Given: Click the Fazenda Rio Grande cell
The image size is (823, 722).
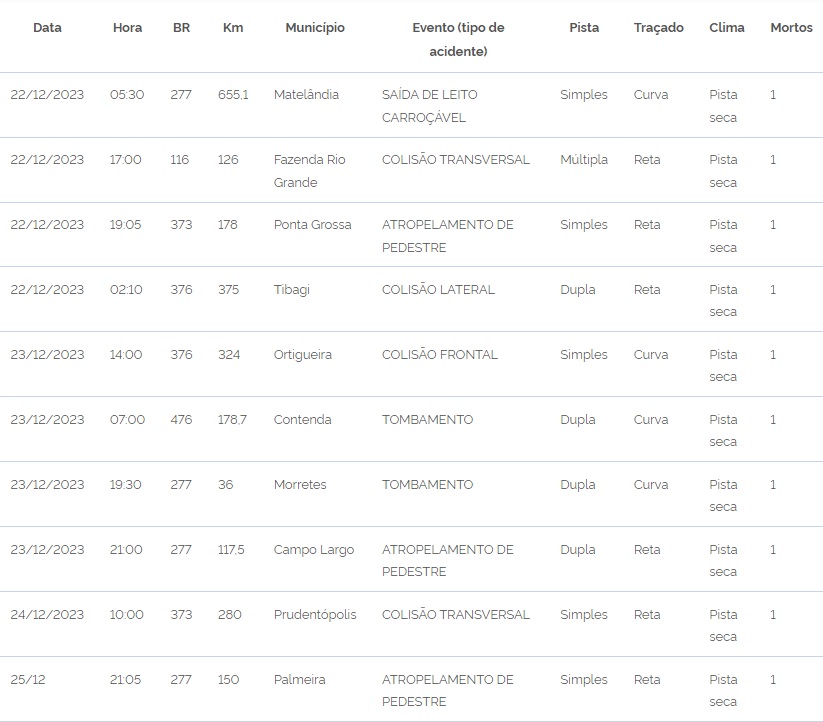Looking at the screenshot, I should 309,171.
